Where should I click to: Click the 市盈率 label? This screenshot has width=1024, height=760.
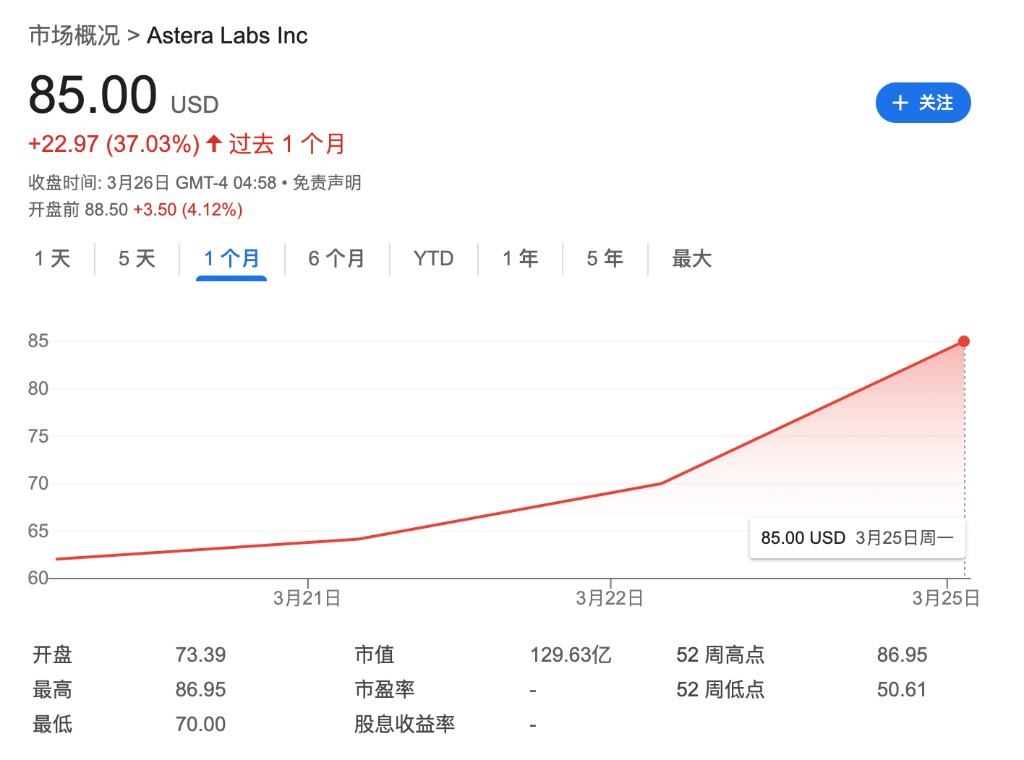click(385, 689)
